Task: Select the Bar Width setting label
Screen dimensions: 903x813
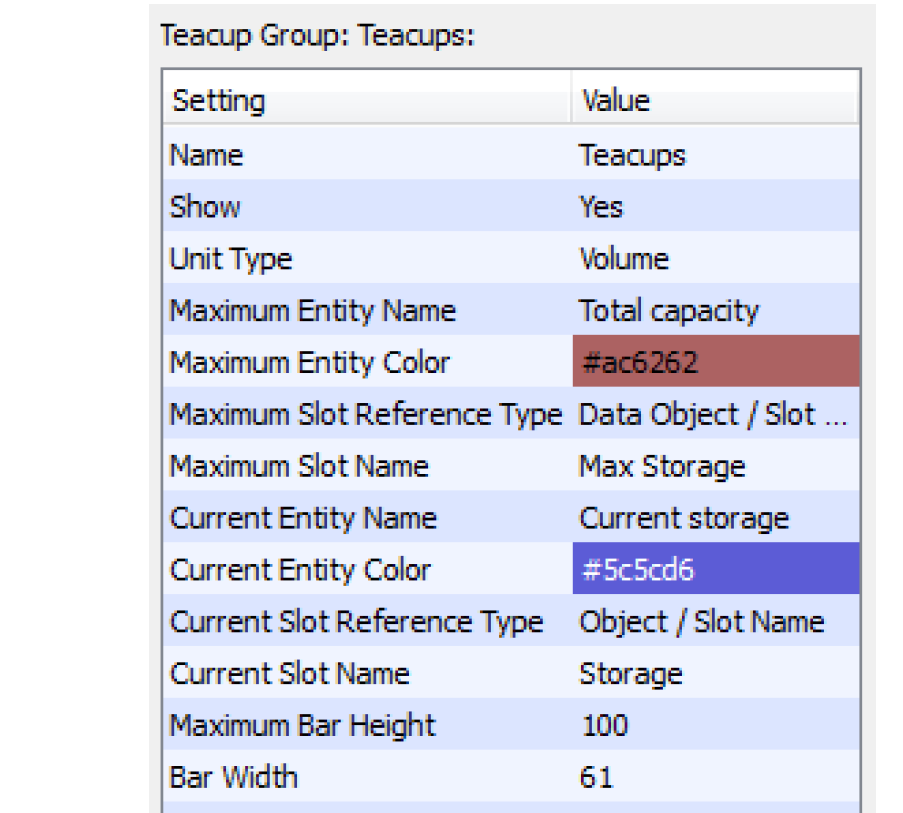Action: click(234, 777)
